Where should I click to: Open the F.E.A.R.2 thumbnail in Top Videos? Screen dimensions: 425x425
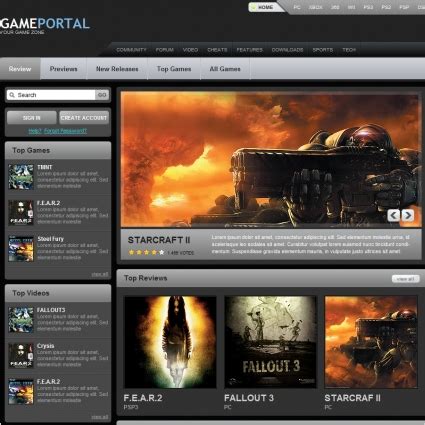click(x=21, y=391)
